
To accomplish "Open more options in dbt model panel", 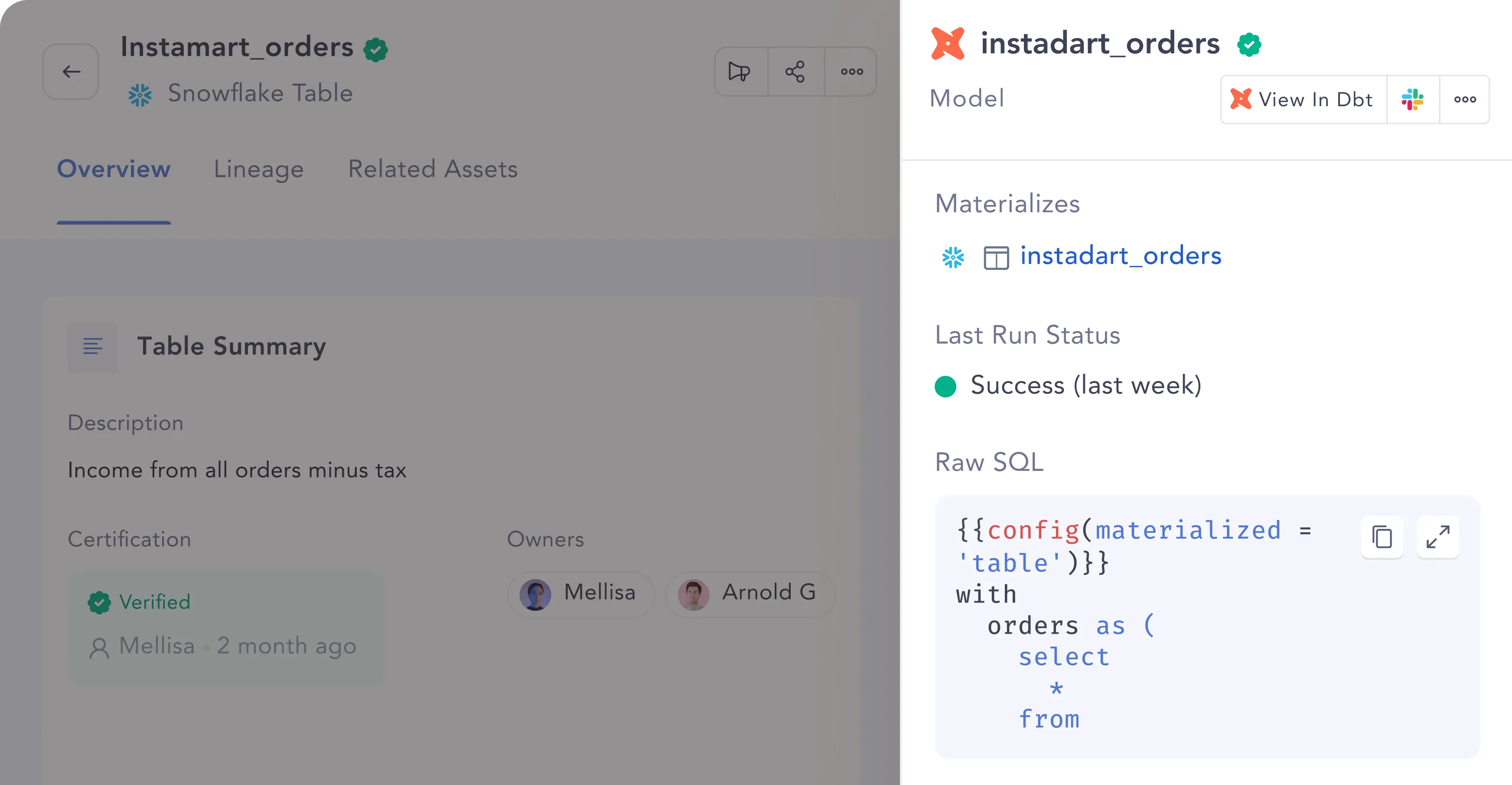I will point(1465,99).
